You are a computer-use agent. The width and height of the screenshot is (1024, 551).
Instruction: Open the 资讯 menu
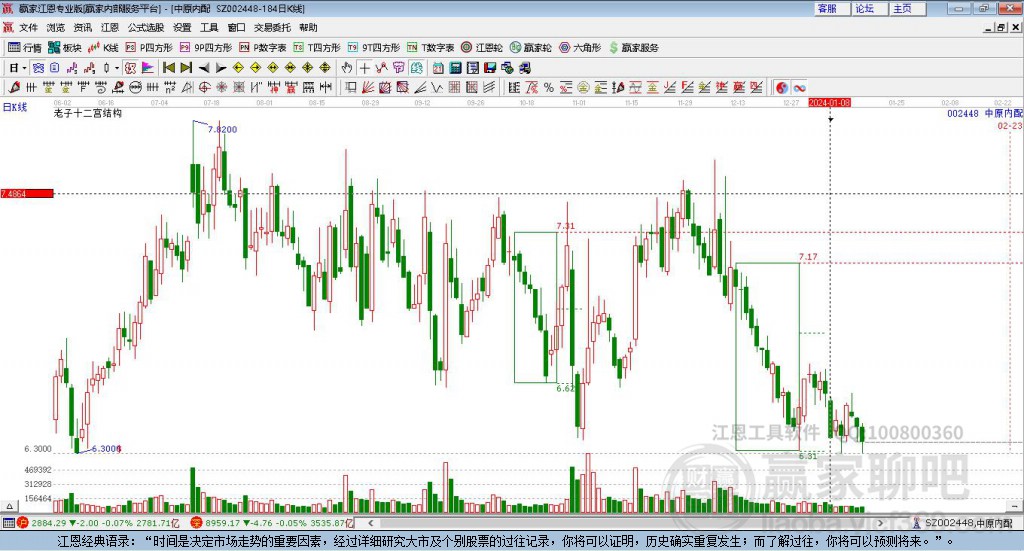[x=82, y=27]
